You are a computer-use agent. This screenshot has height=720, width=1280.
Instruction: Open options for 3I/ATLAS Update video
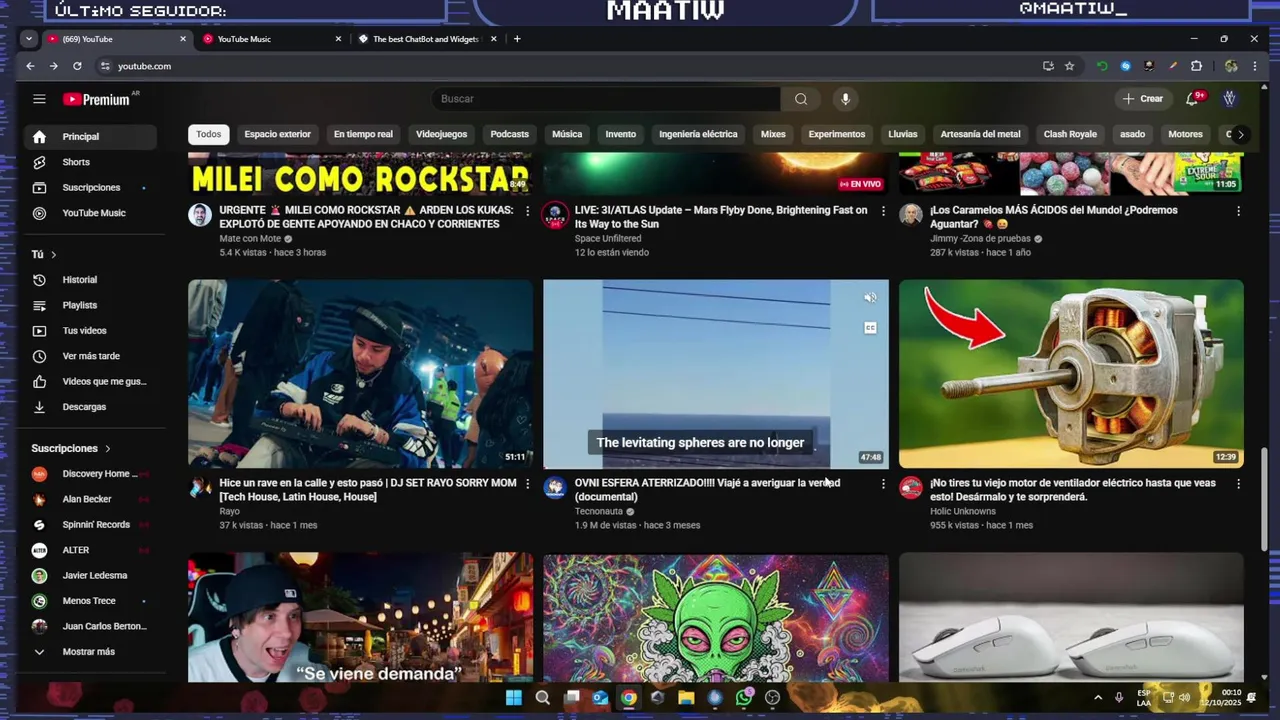(x=883, y=211)
